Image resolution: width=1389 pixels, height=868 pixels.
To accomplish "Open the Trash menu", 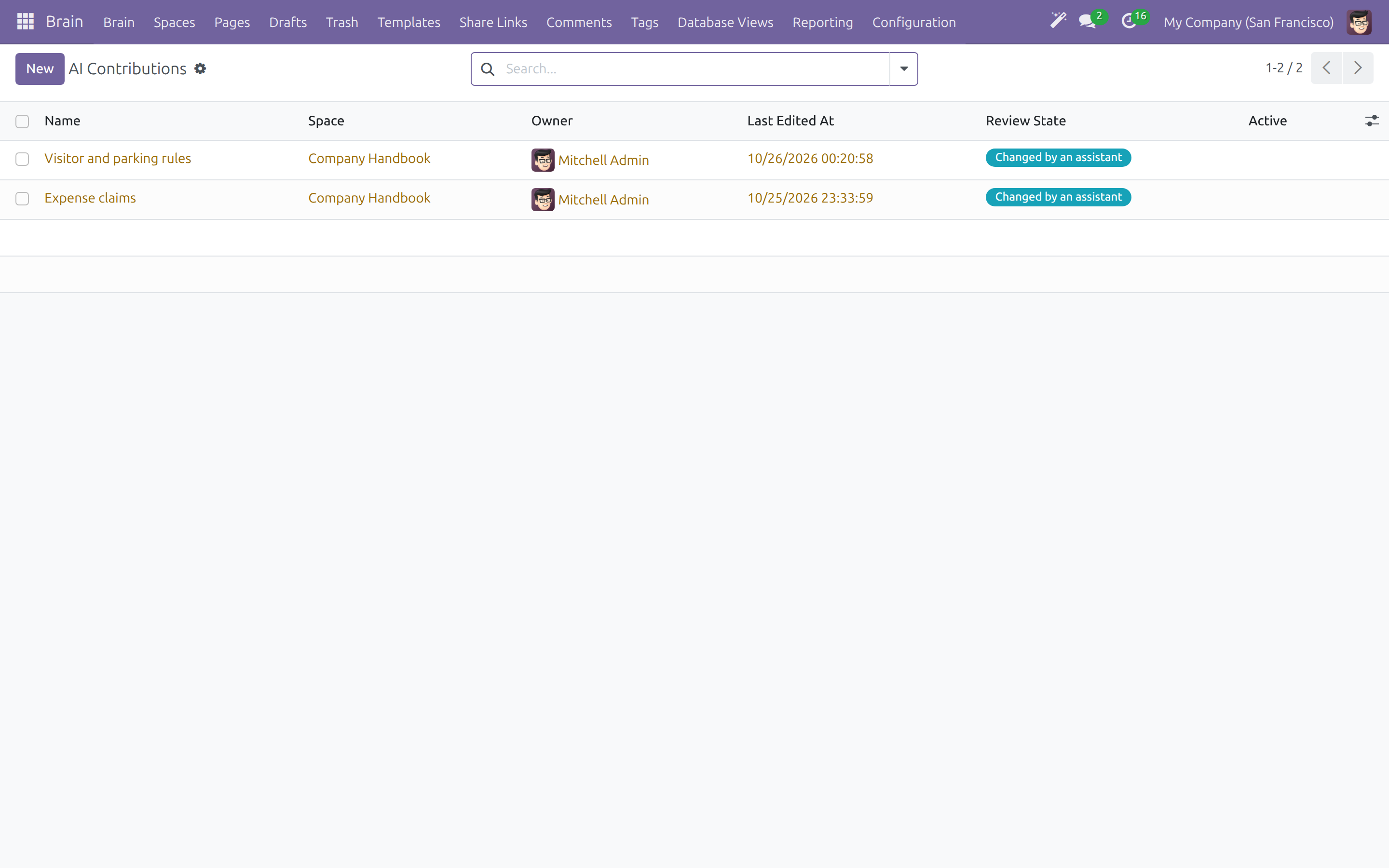I will (x=342, y=22).
